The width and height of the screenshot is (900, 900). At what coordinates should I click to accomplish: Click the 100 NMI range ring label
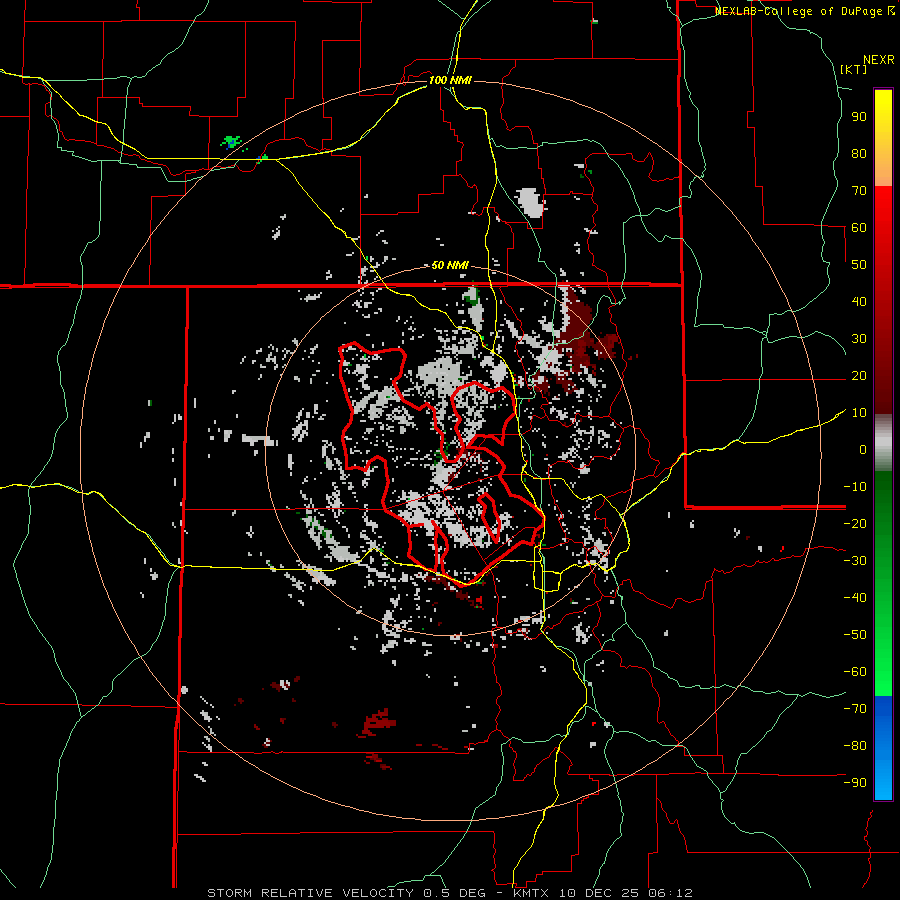[449, 79]
